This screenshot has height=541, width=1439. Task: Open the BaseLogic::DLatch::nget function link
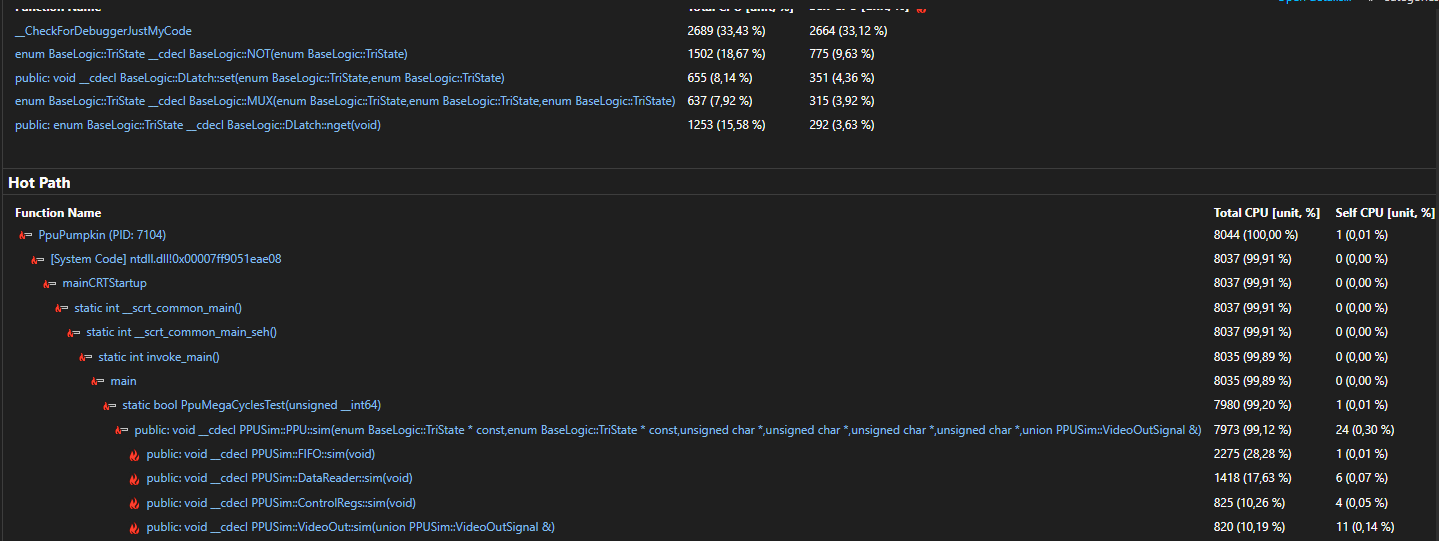(x=198, y=125)
